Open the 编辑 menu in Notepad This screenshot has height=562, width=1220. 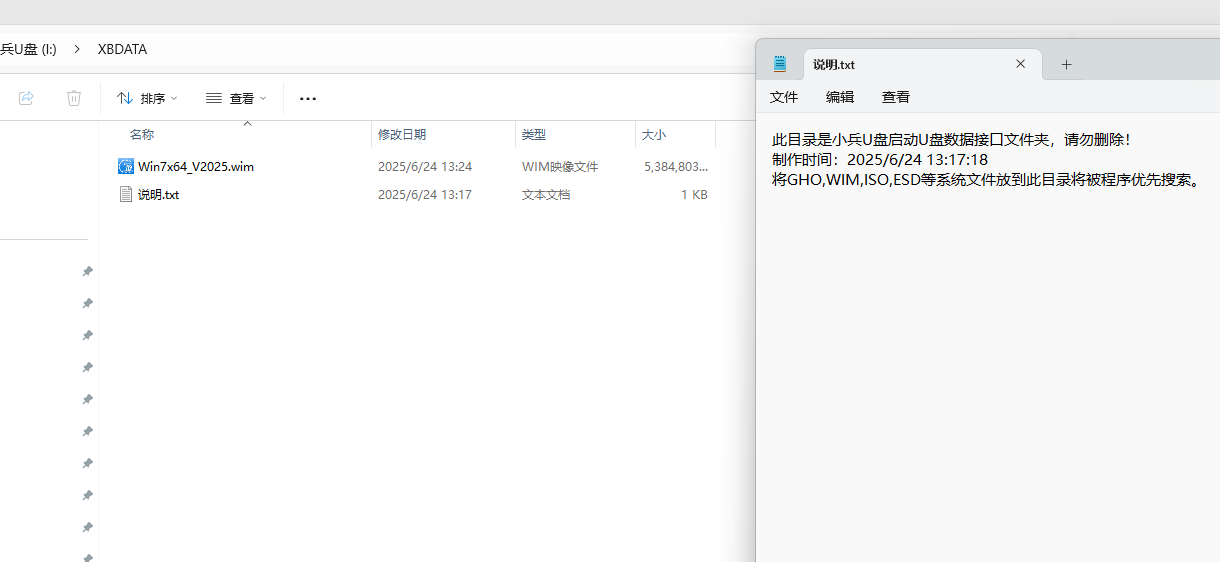point(840,97)
